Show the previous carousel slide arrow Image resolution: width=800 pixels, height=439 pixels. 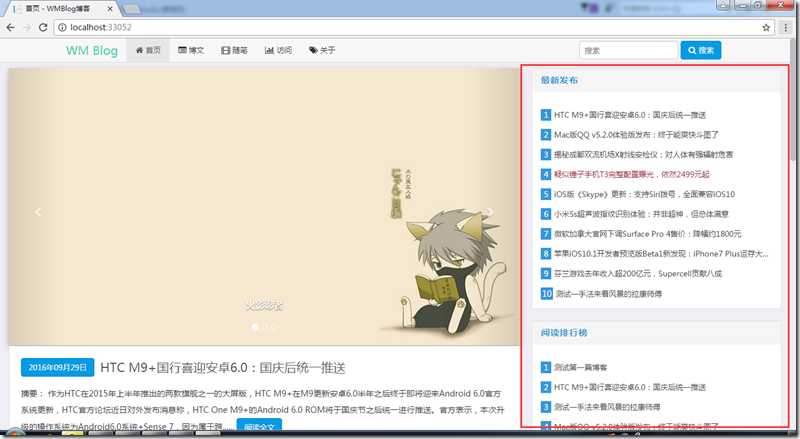point(38,212)
